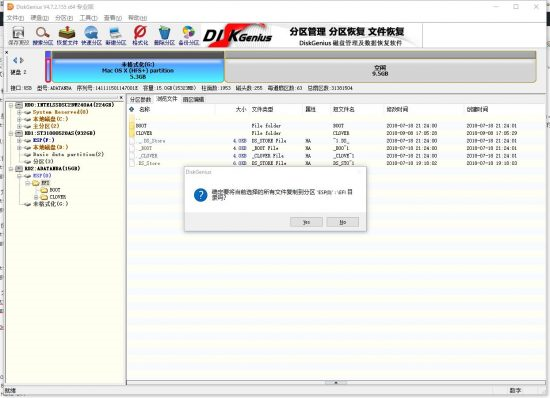Switch to the 分区参数 tab

(140, 100)
